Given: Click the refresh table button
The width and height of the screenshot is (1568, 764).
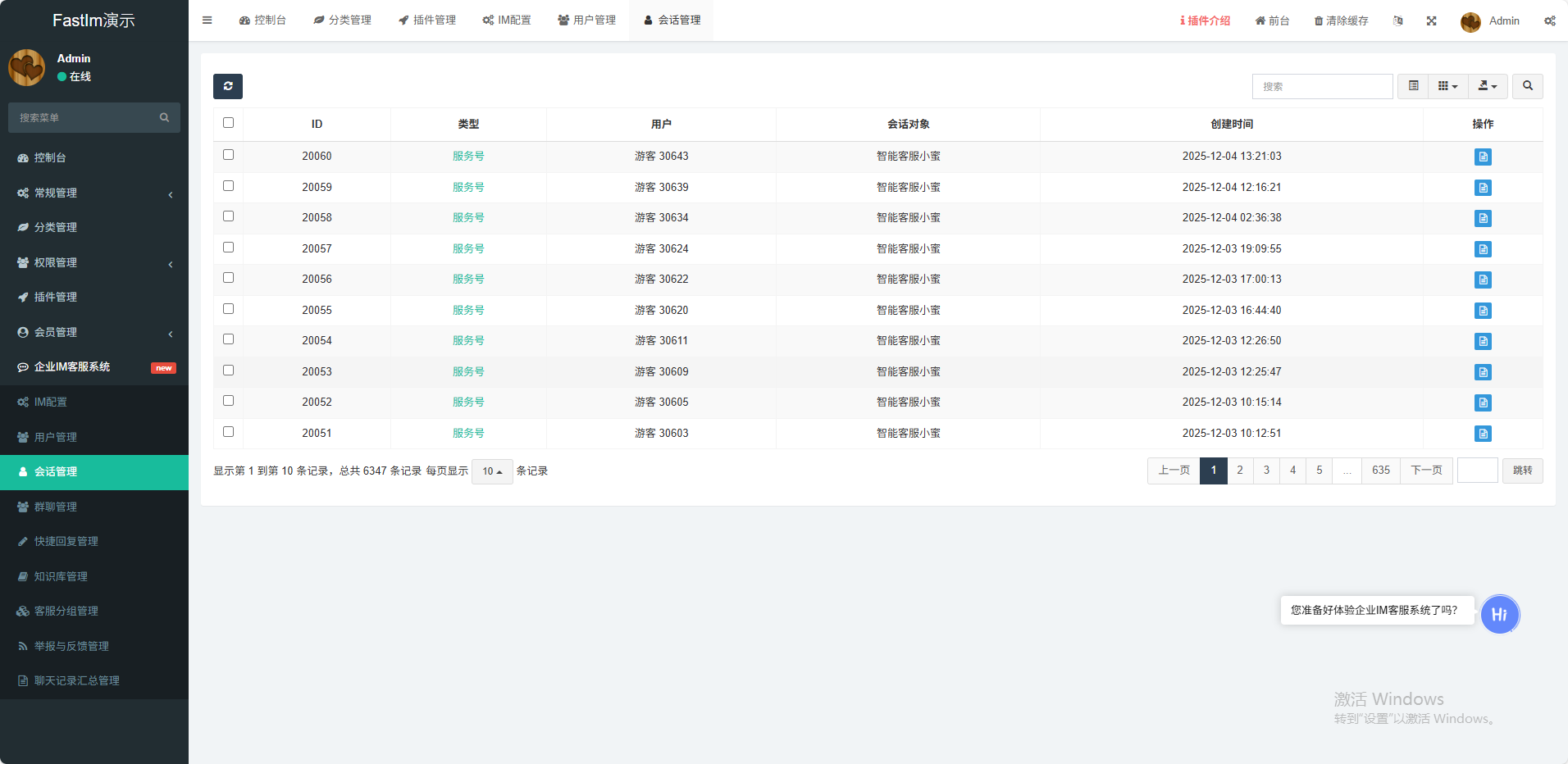Looking at the screenshot, I should tap(228, 86).
